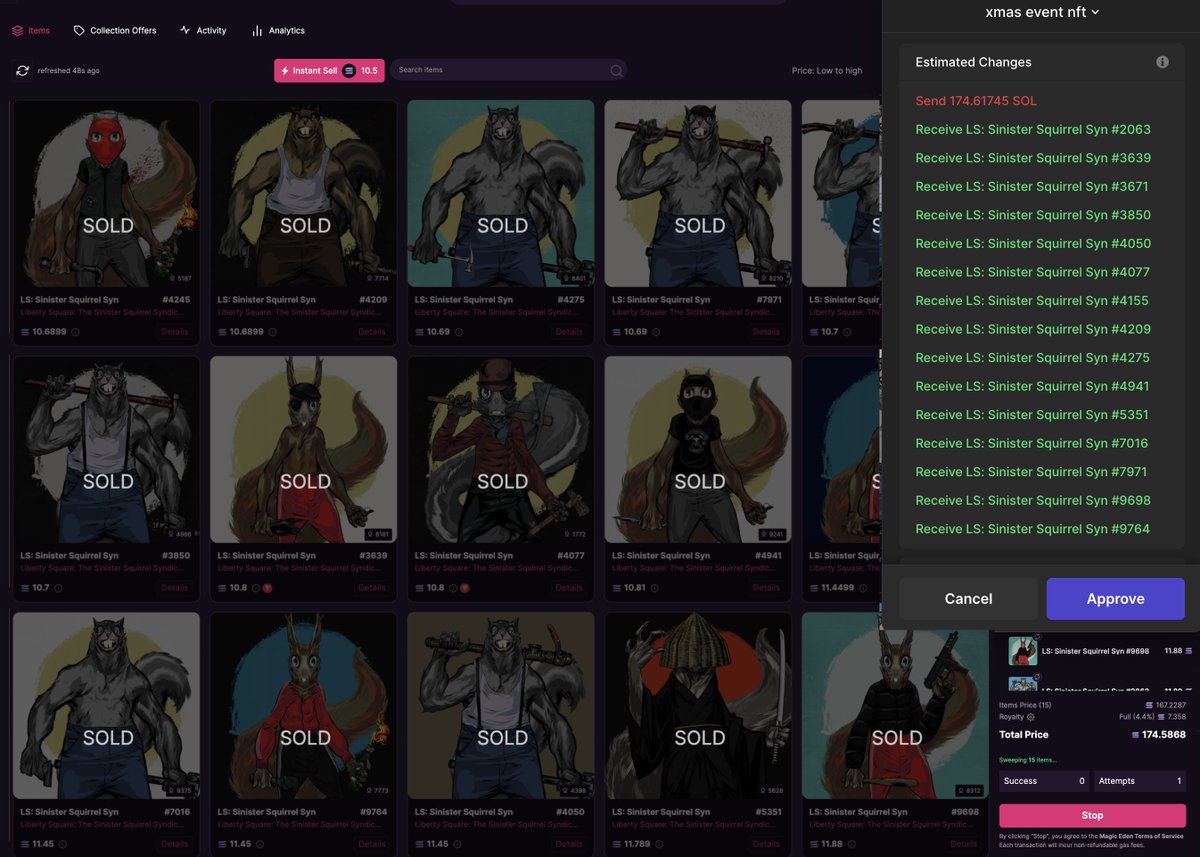This screenshot has width=1200, height=857.
Task: Click the Attempts counter box
Action: click(1140, 781)
